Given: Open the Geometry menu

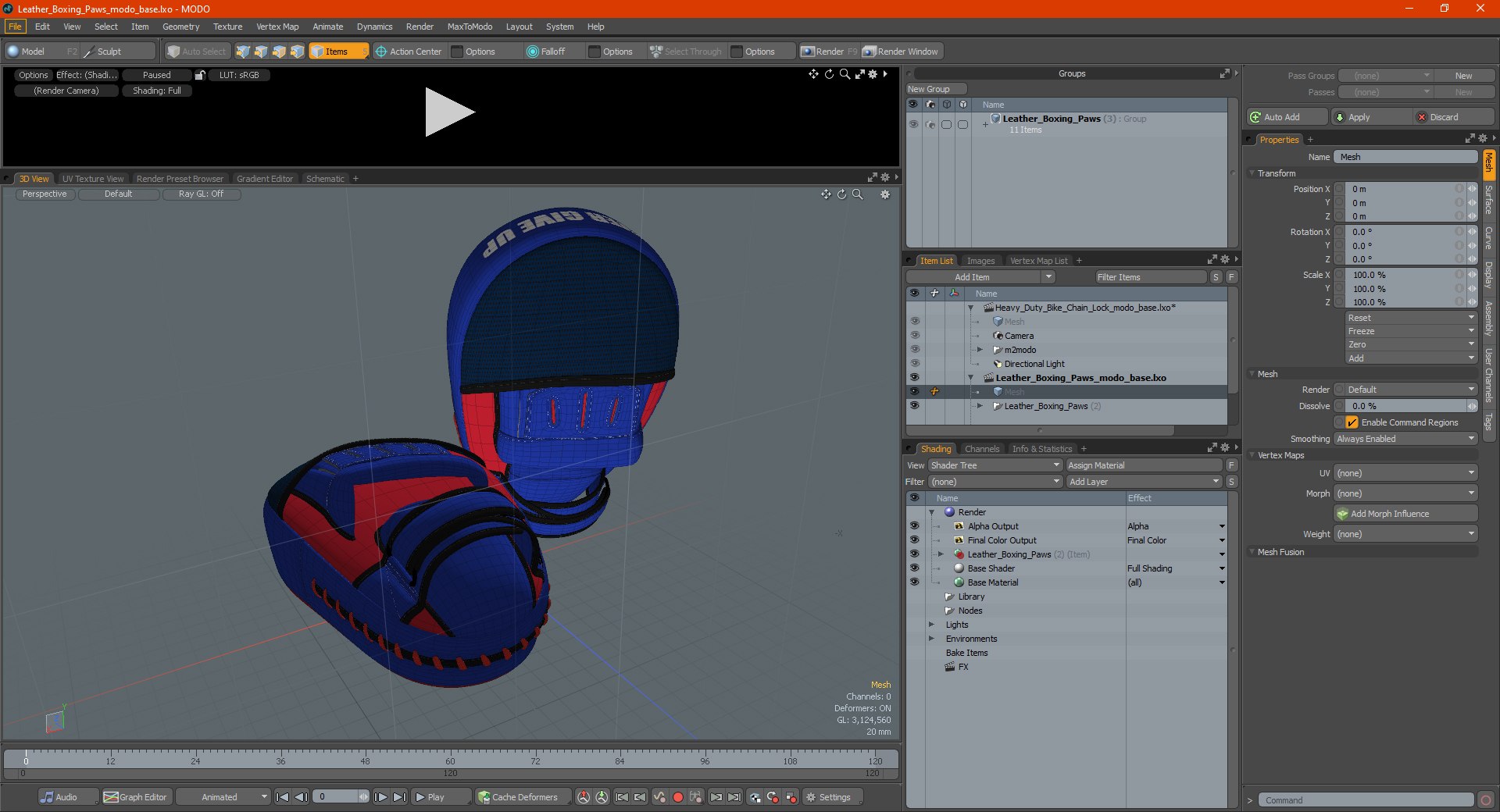Looking at the screenshot, I should [x=180, y=27].
